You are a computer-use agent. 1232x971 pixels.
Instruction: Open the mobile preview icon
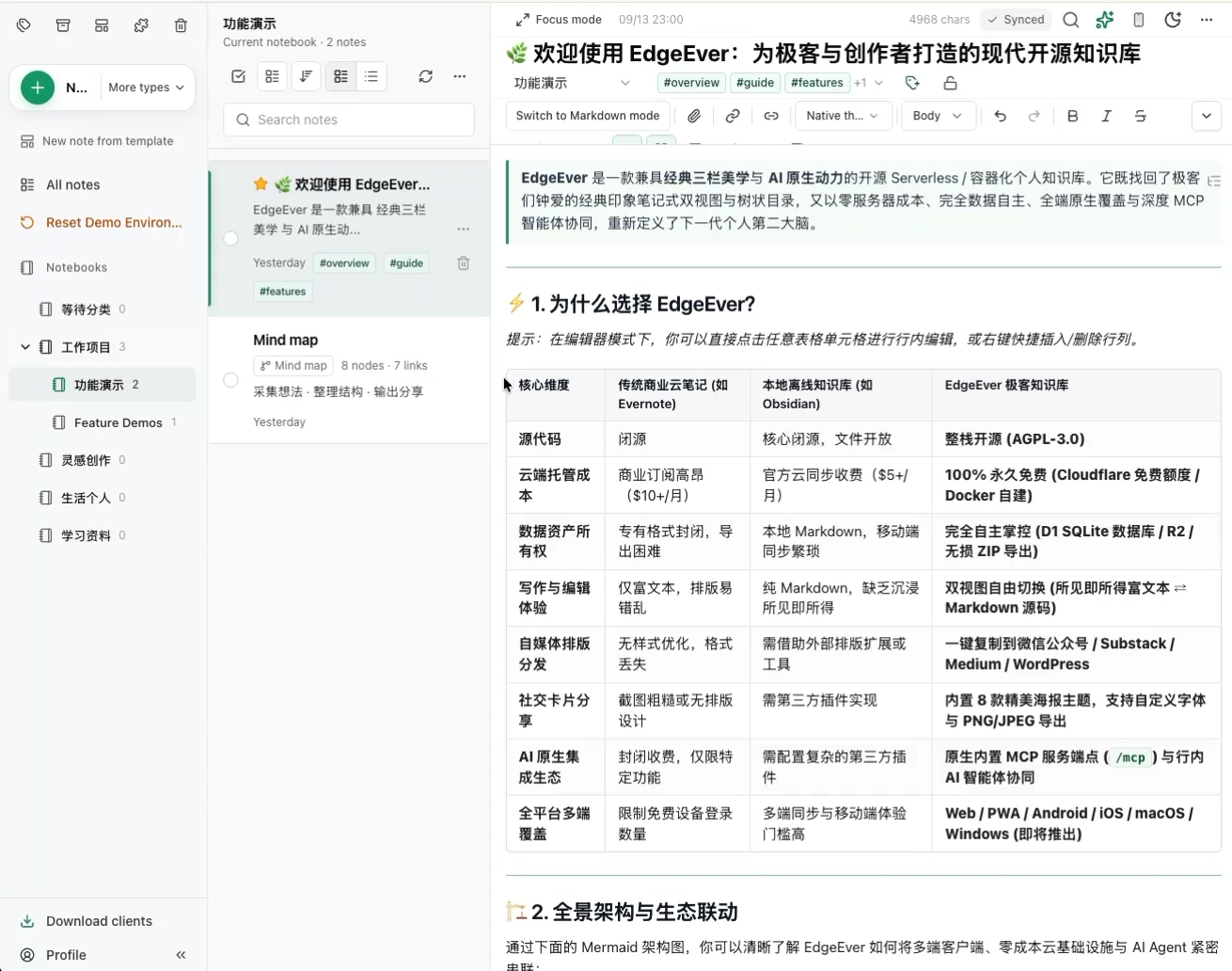click(1138, 20)
